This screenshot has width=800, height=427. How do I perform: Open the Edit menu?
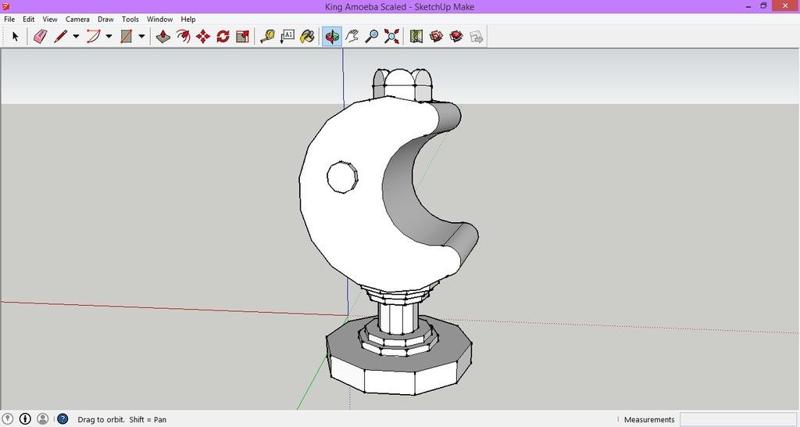pyautogui.click(x=29, y=19)
